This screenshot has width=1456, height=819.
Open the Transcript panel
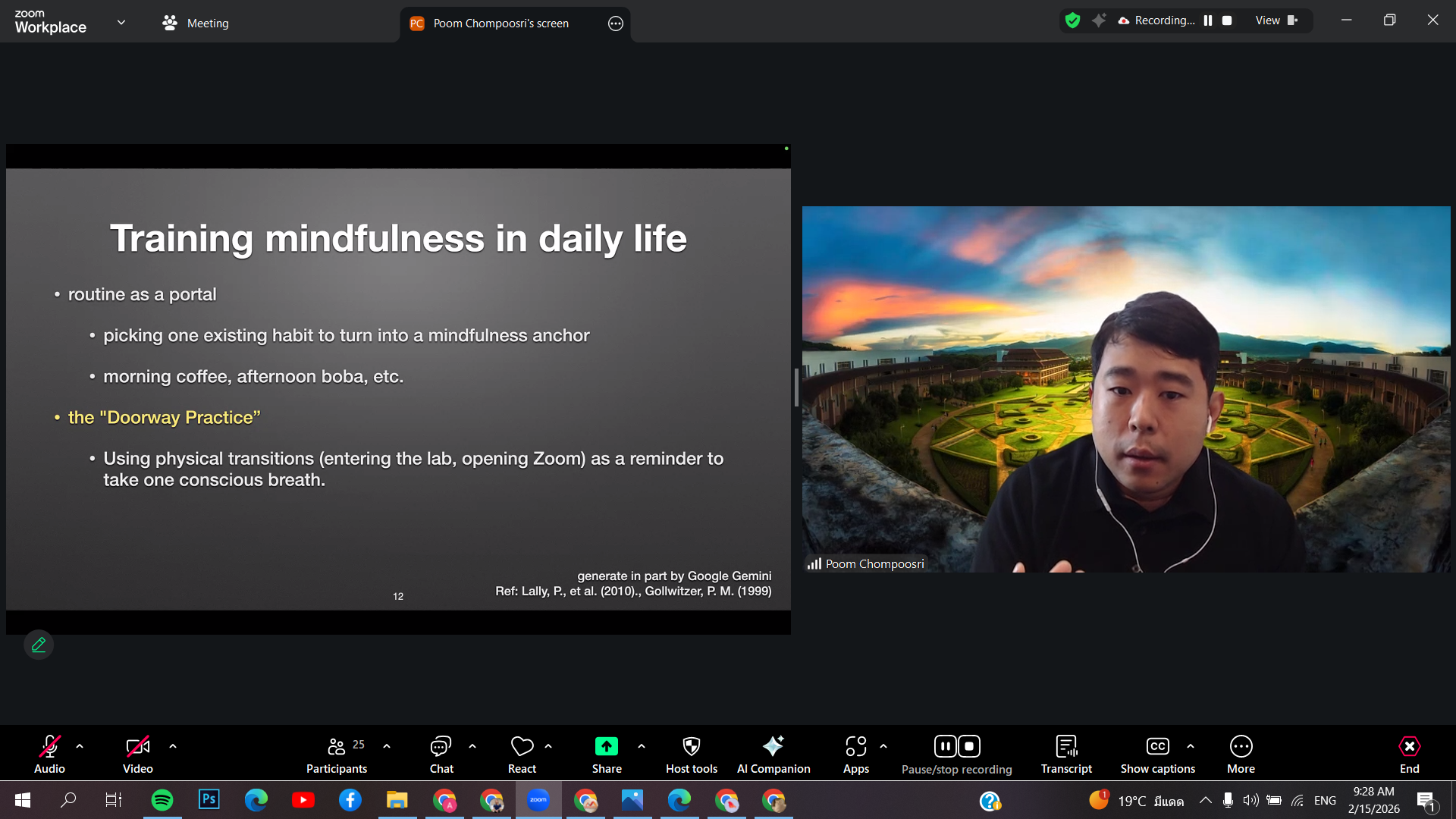tap(1065, 754)
